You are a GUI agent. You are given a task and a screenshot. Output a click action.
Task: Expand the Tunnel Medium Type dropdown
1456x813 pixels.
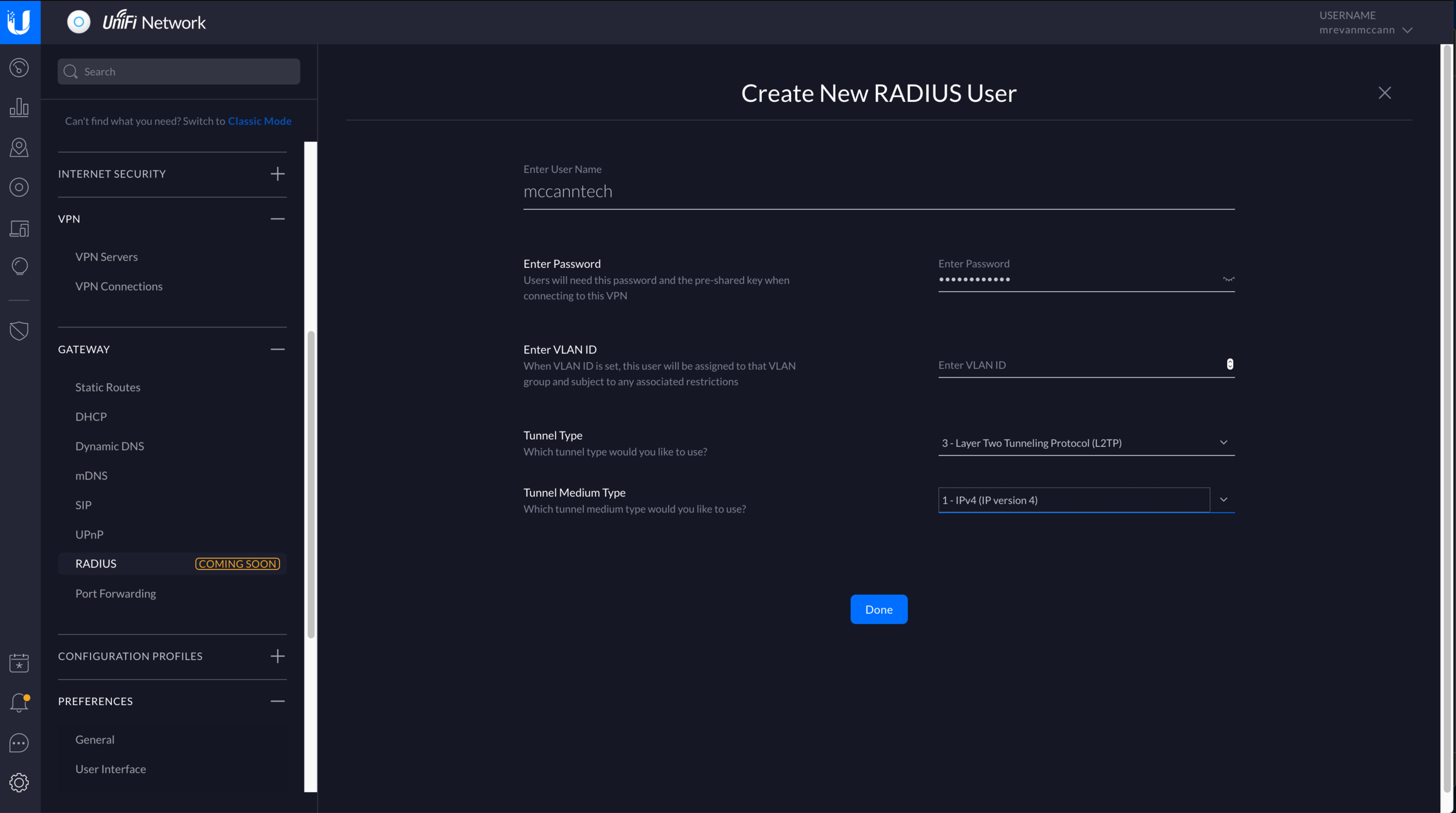pos(1223,499)
